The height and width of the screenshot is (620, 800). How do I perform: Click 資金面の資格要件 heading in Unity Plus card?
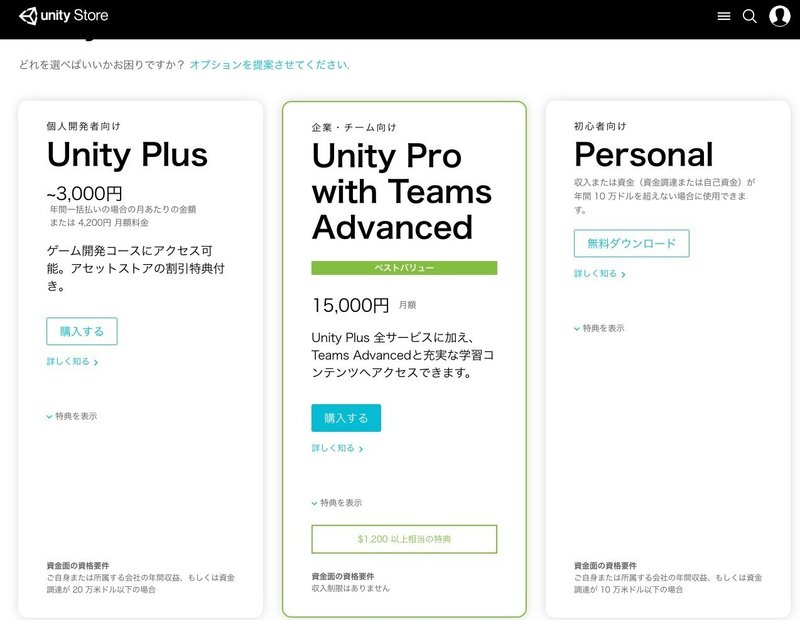(x=78, y=565)
